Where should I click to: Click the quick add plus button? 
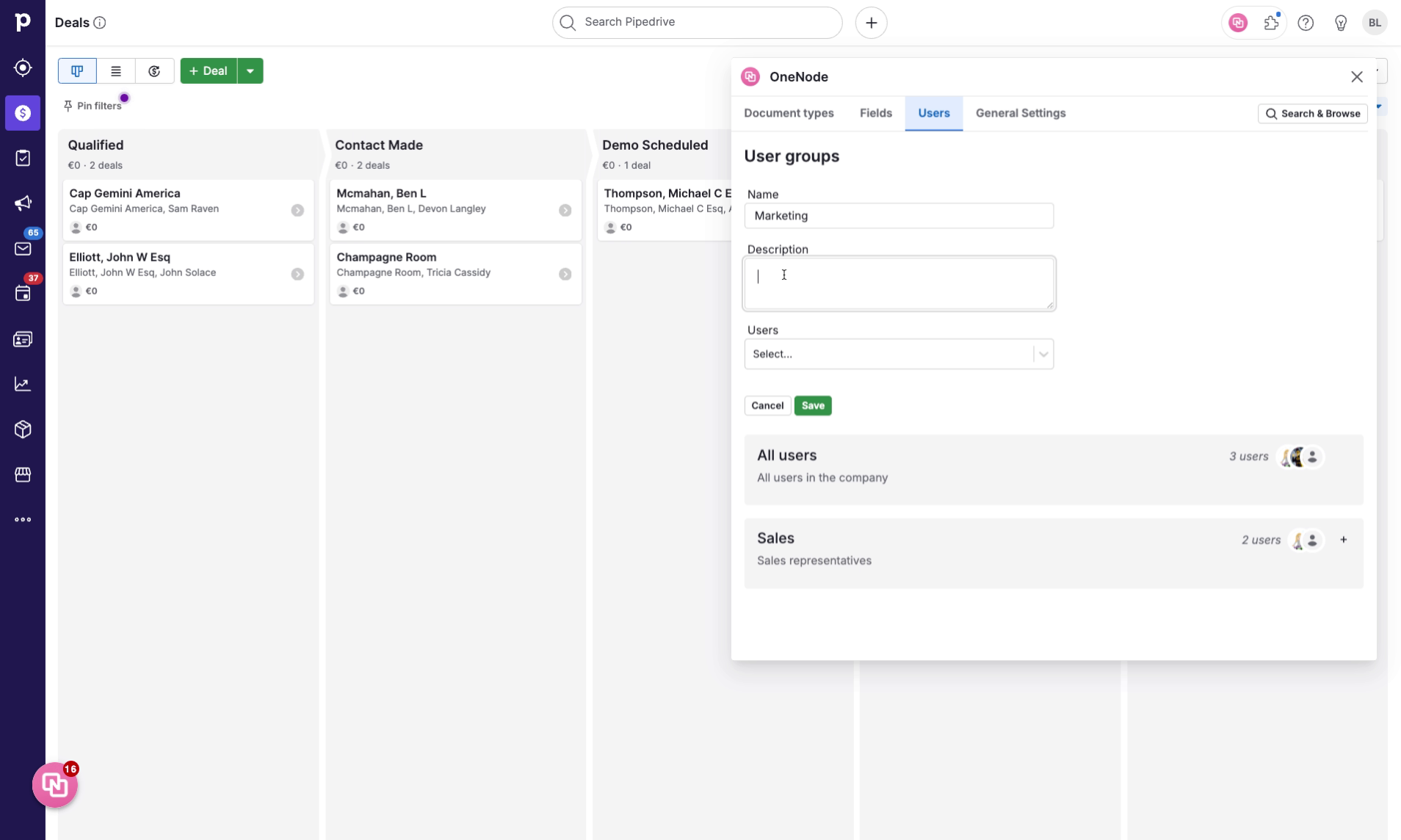pyautogui.click(x=871, y=23)
